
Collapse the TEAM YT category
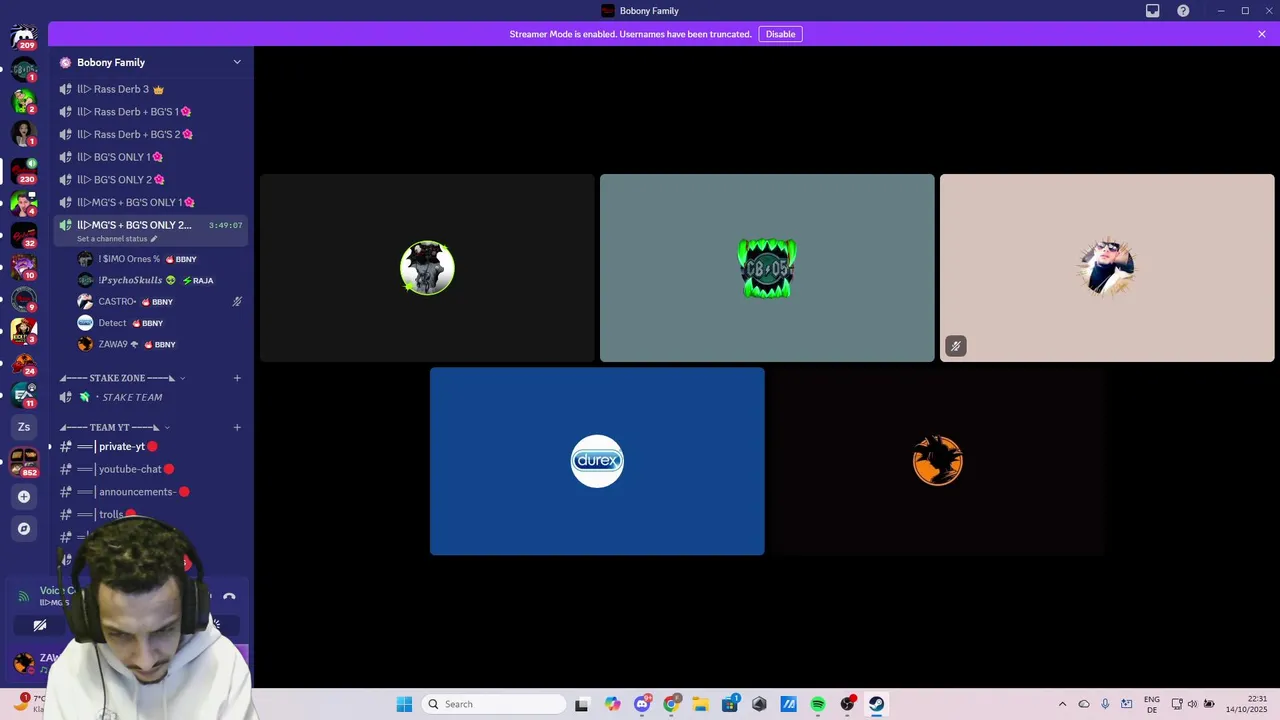coord(114,427)
